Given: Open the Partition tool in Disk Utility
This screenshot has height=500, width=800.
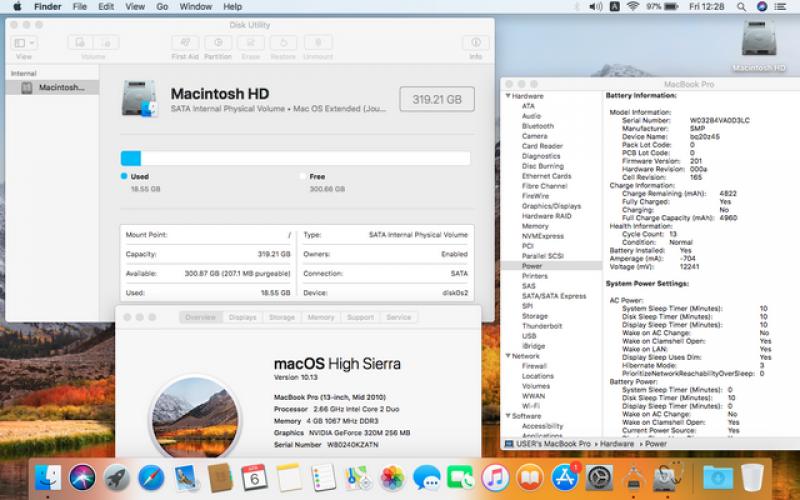Looking at the screenshot, I should (218, 43).
